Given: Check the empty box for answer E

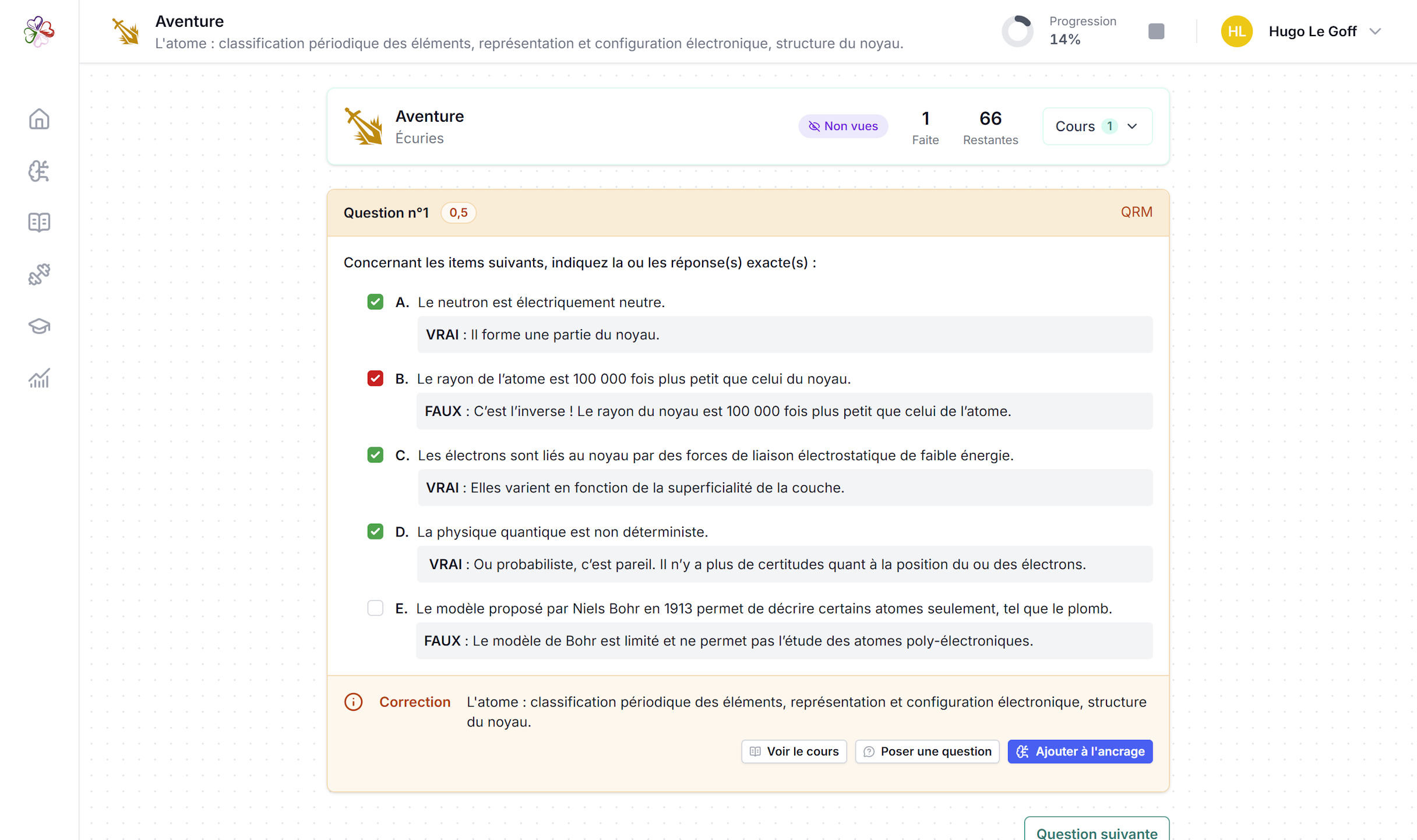Looking at the screenshot, I should tap(375, 608).
